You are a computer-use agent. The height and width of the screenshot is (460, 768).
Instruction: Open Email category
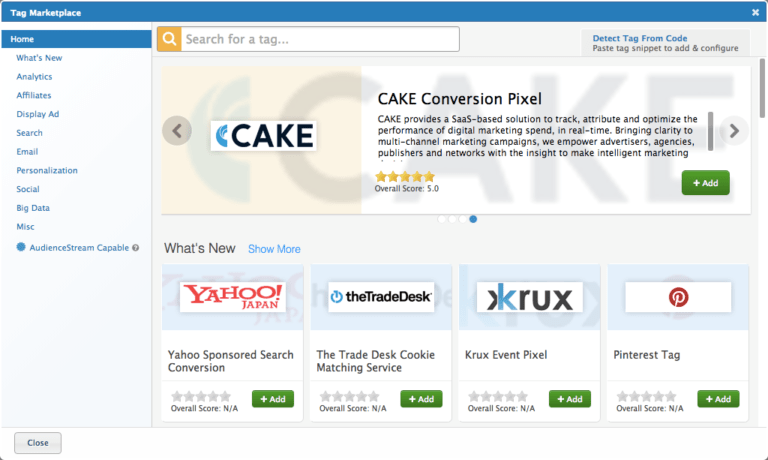tap(27, 152)
